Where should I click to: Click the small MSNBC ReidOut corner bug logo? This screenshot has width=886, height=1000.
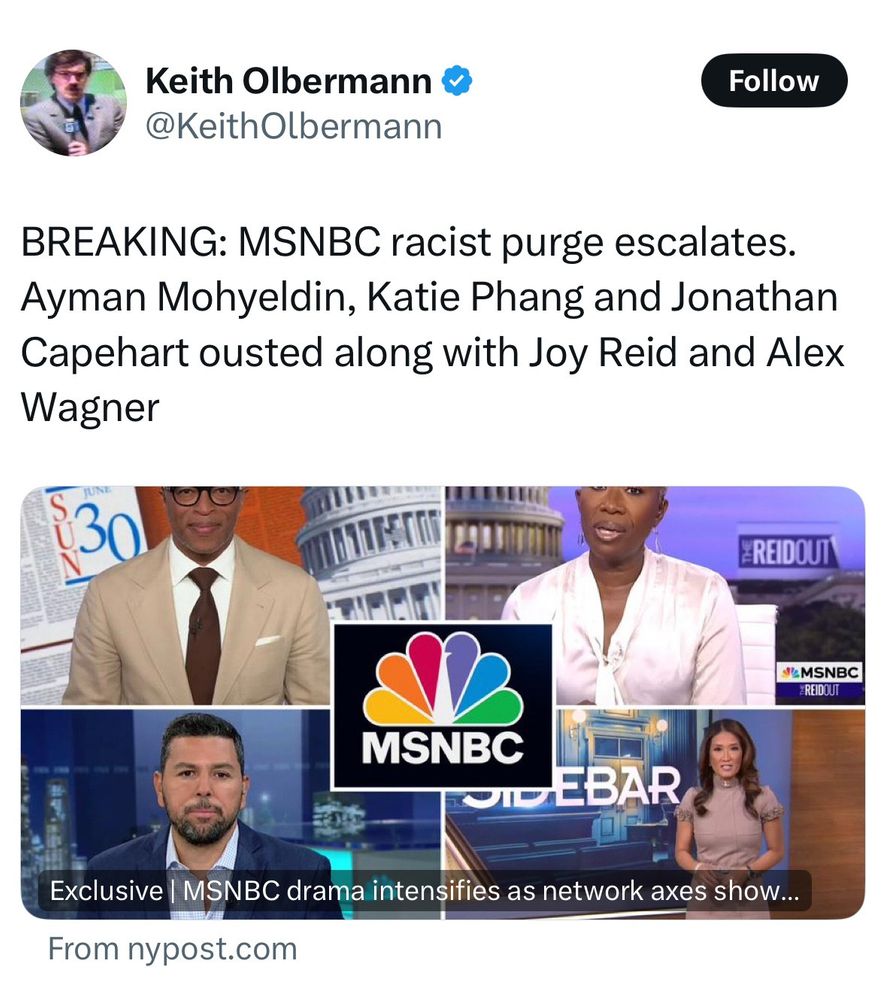(820, 680)
